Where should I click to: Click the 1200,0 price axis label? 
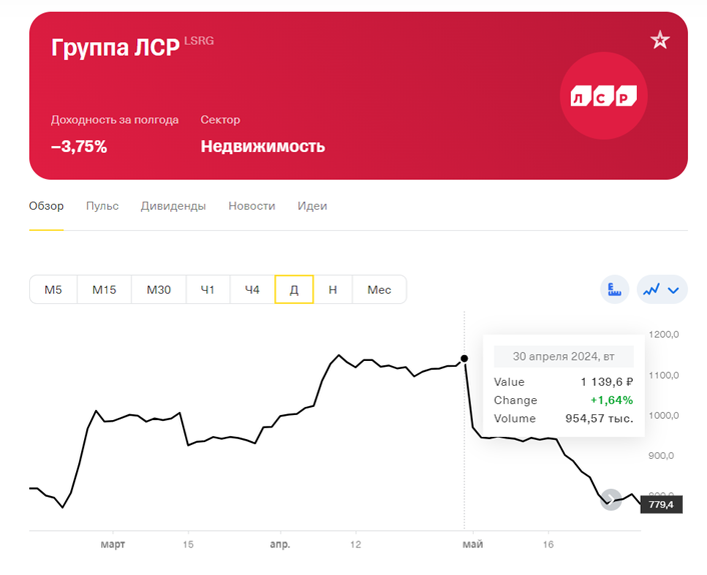click(664, 335)
